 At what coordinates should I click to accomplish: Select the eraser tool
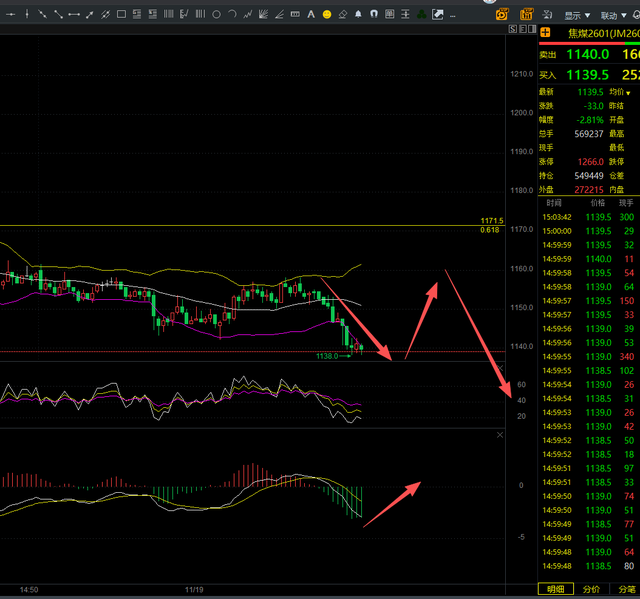coord(342,15)
